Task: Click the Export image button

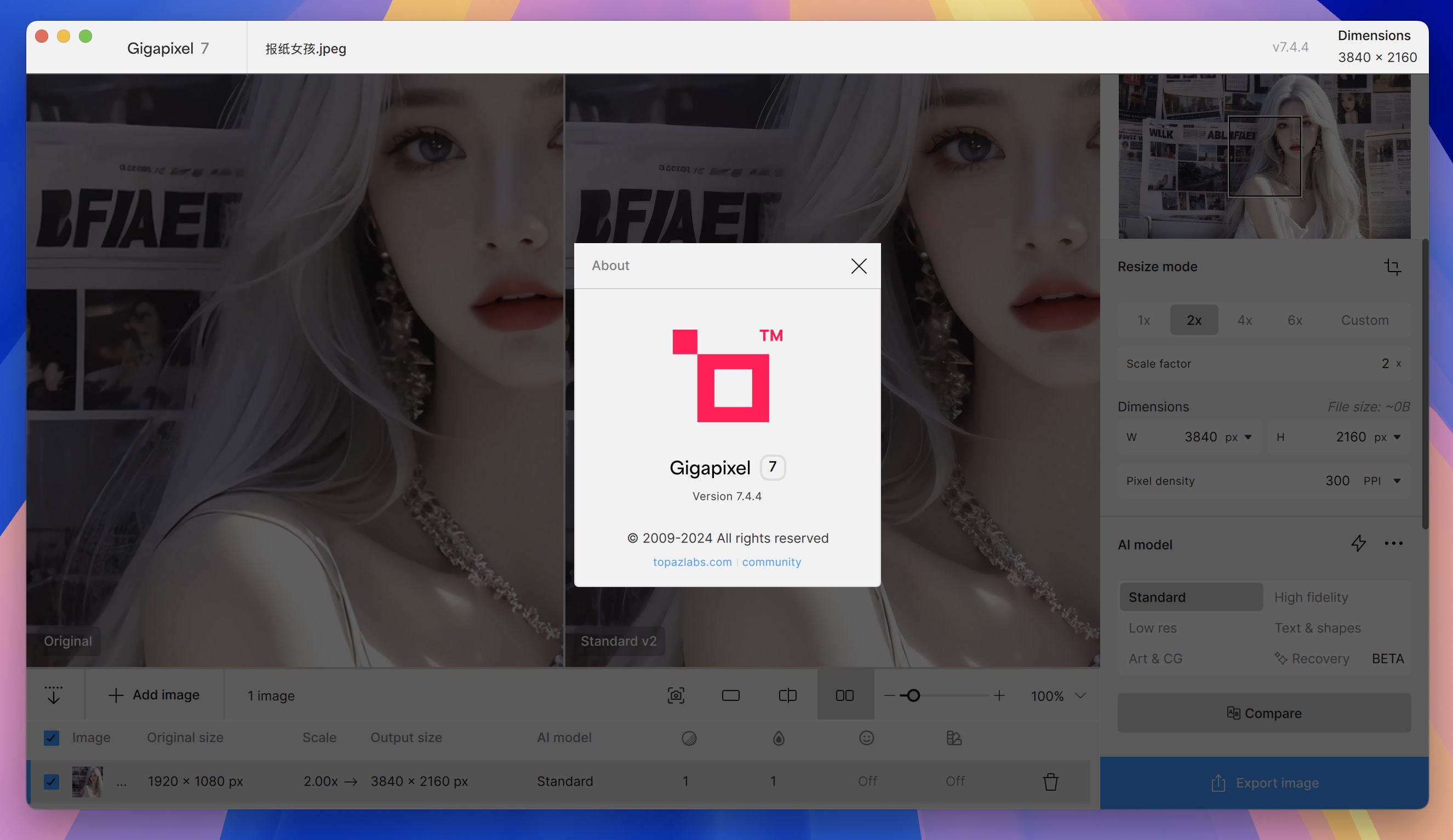Action: tap(1264, 783)
